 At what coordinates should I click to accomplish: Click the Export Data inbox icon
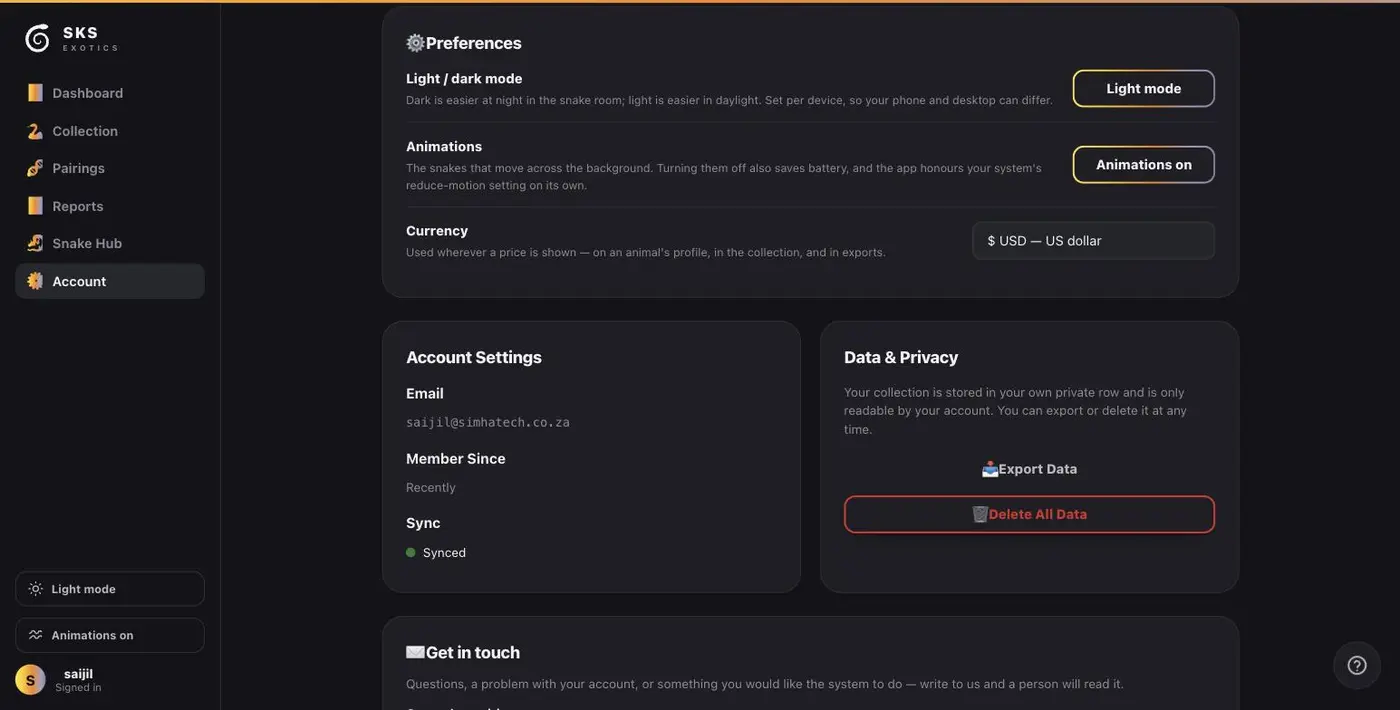[990, 469]
